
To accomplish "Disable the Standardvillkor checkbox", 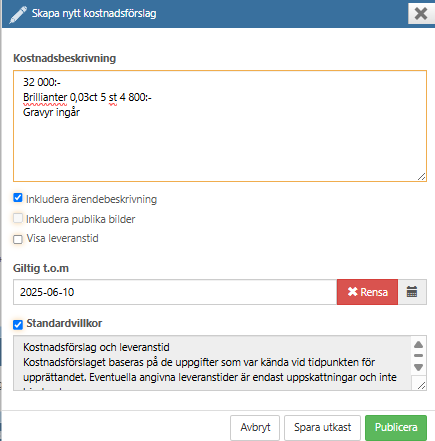I will pos(18,324).
